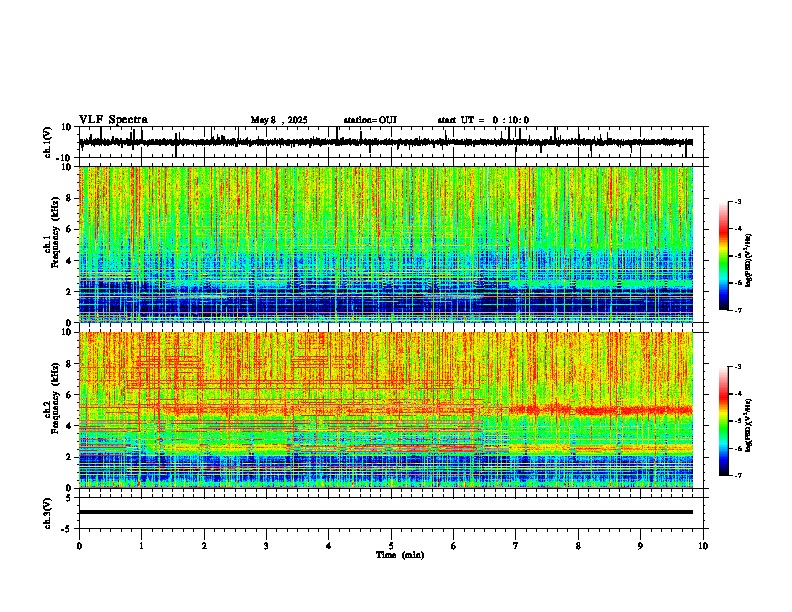Click the Time axis tick label "7"
This screenshot has height=612, width=792.
coord(516,546)
